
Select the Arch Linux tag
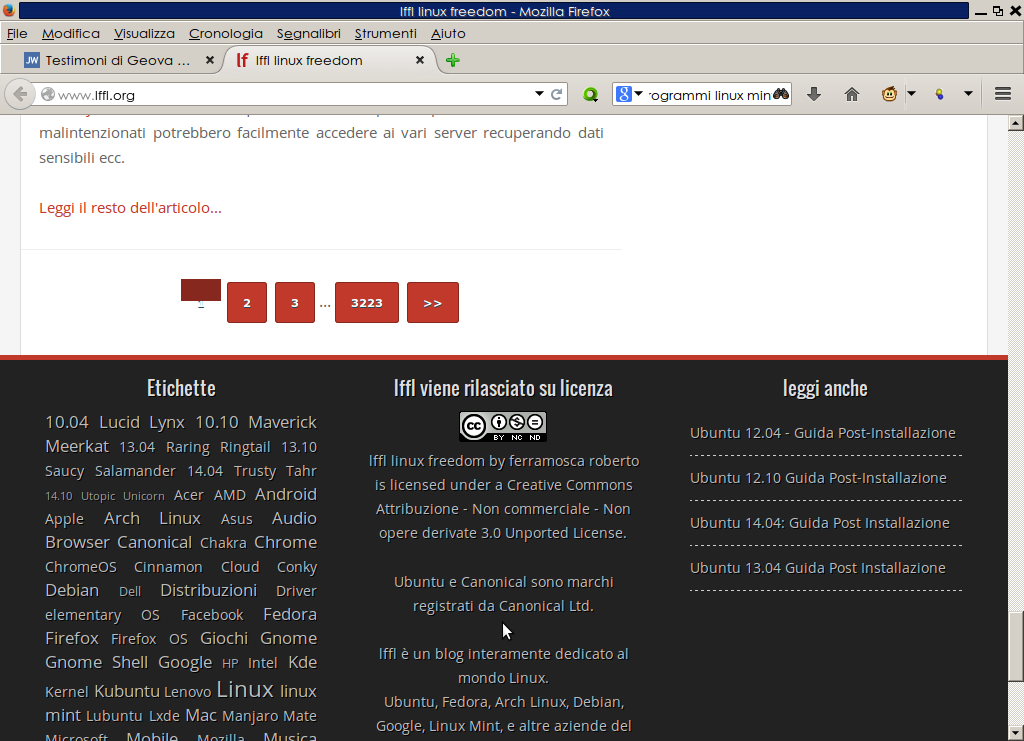click(x=152, y=518)
